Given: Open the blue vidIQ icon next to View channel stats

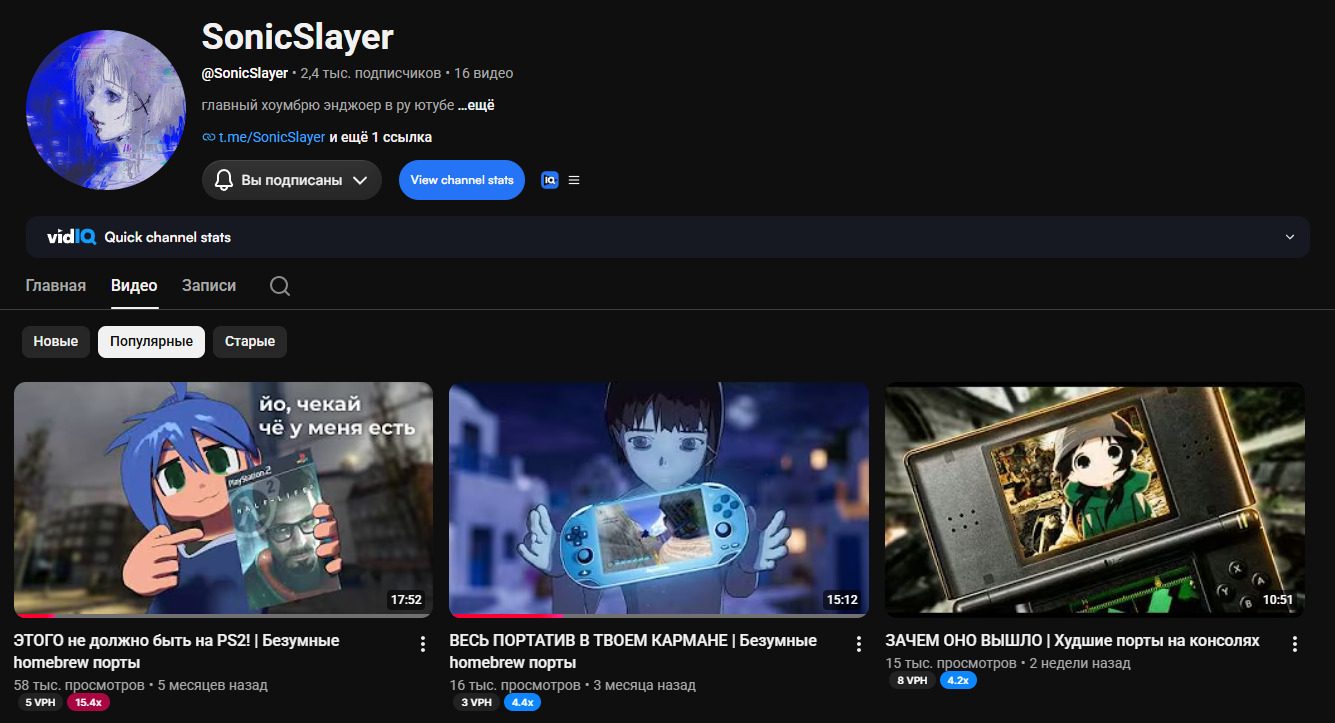Looking at the screenshot, I should (x=549, y=180).
